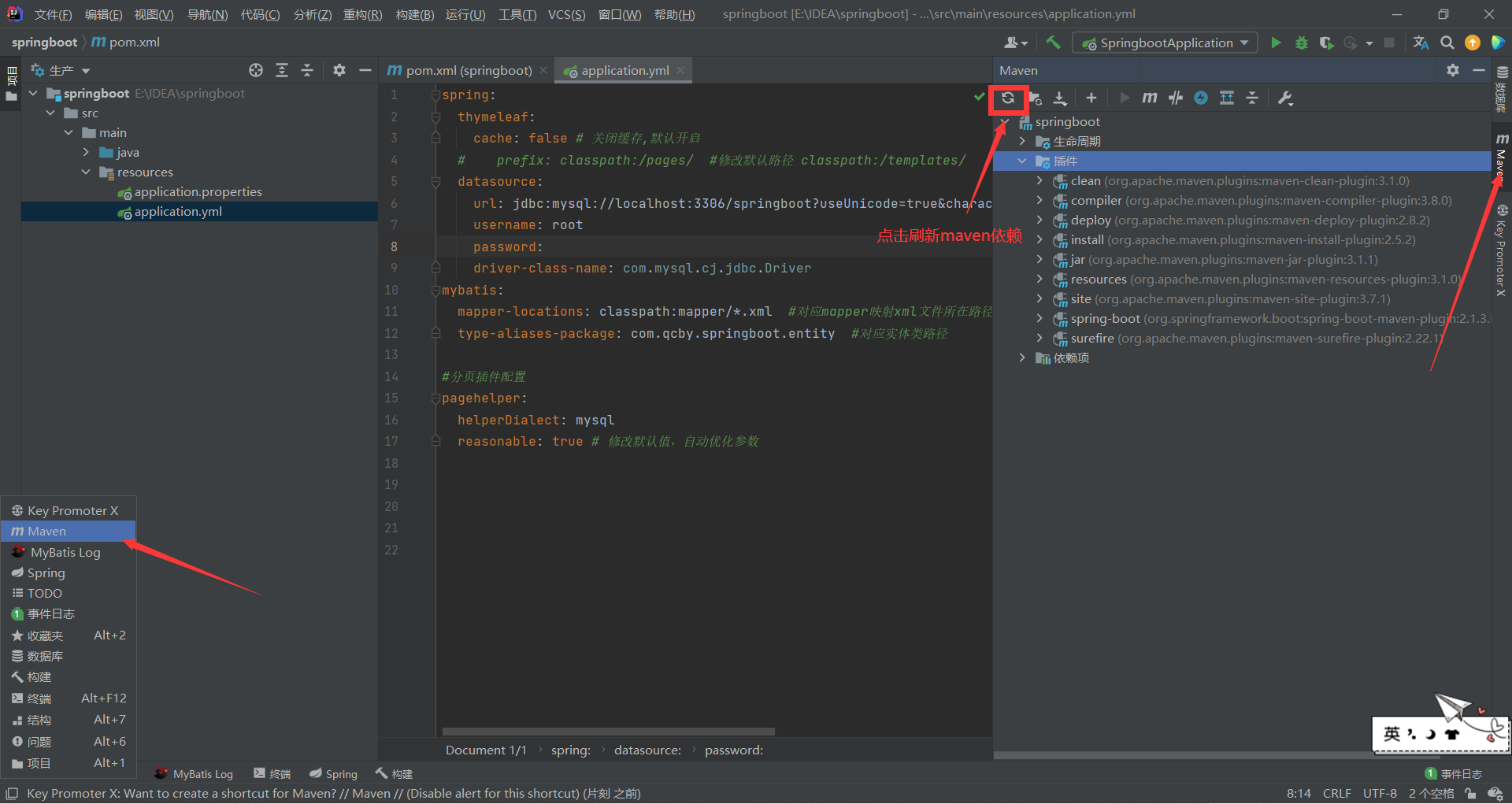Select TODO in tool window popup
This screenshot has height=804, width=1512.
(x=69, y=593)
